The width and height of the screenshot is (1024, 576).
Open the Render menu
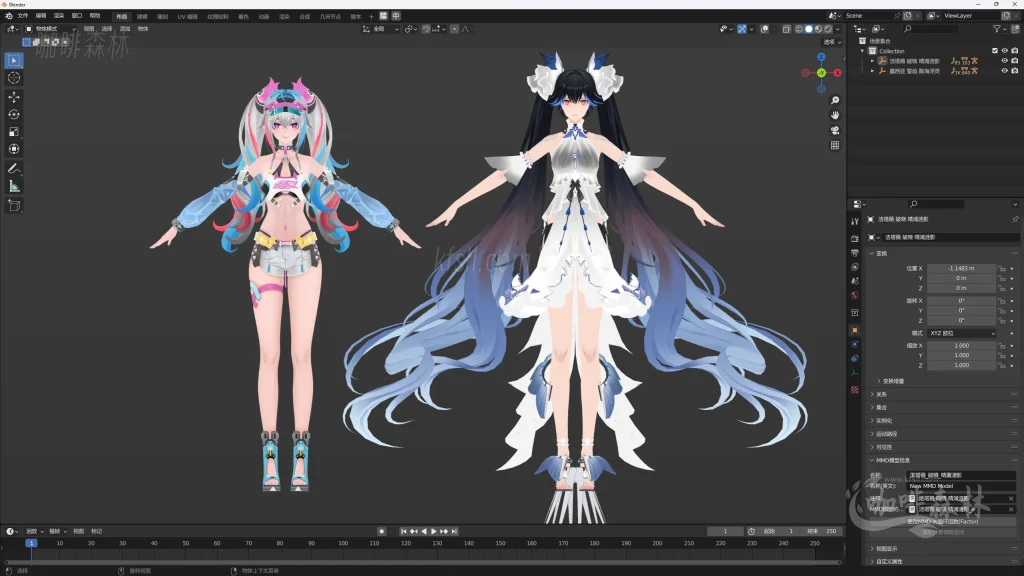pyautogui.click(x=59, y=16)
